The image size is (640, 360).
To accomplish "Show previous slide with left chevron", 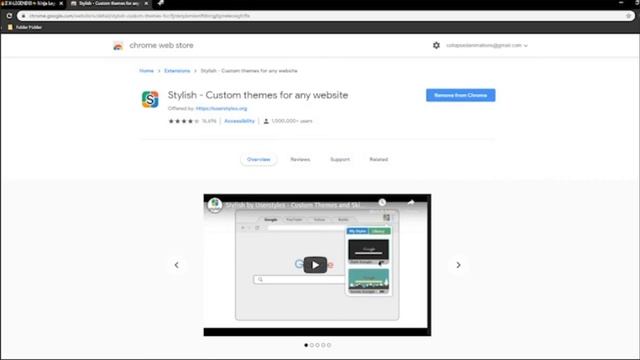I will coord(176,265).
